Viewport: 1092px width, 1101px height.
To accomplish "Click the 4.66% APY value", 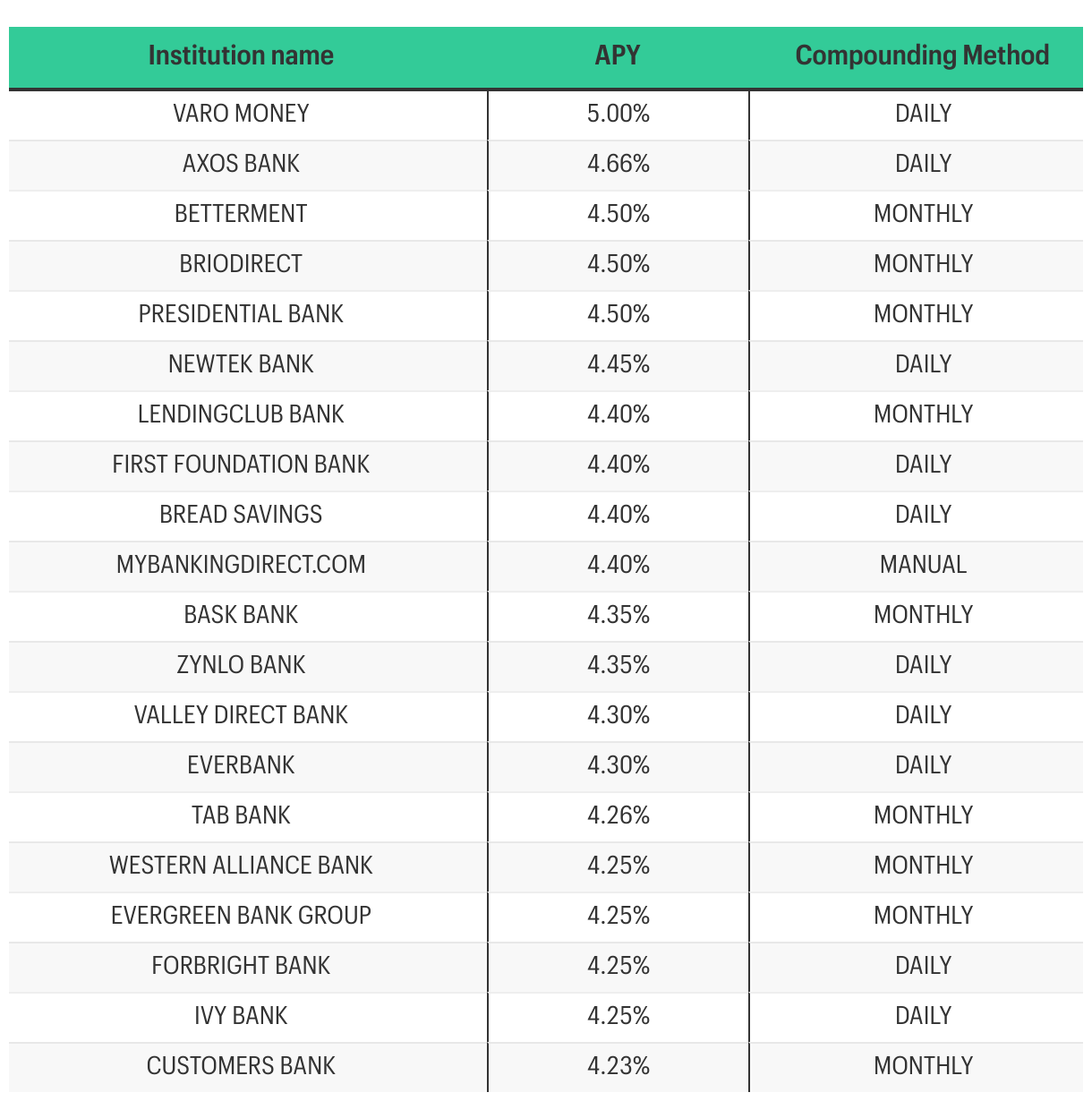I will (x=619, y=164).
